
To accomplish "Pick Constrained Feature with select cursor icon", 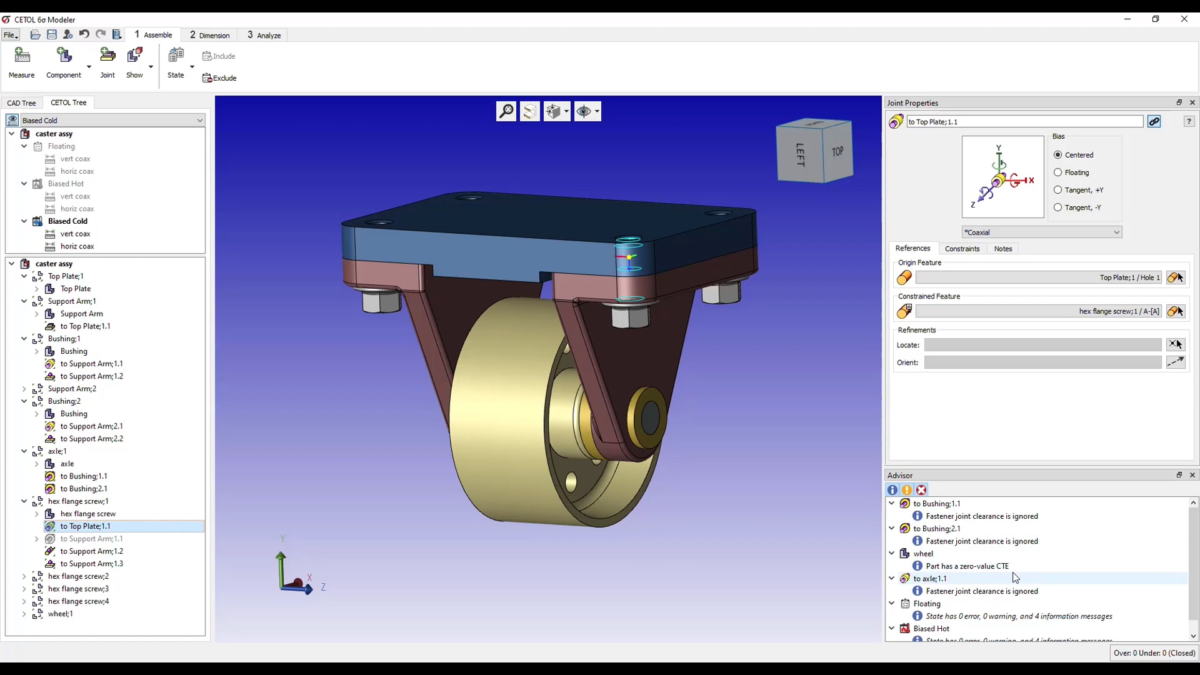I will point(1175,311).
